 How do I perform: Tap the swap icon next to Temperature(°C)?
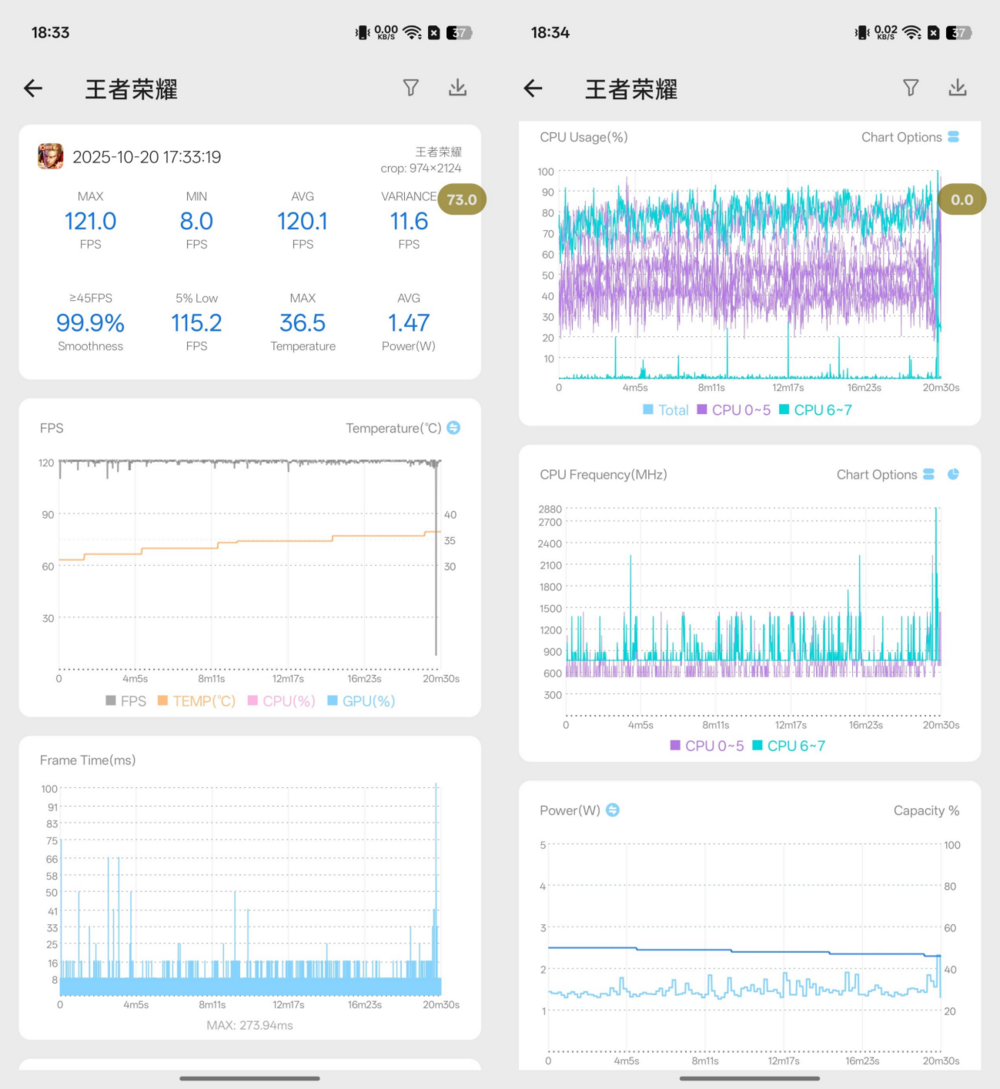tap(453, 428)
